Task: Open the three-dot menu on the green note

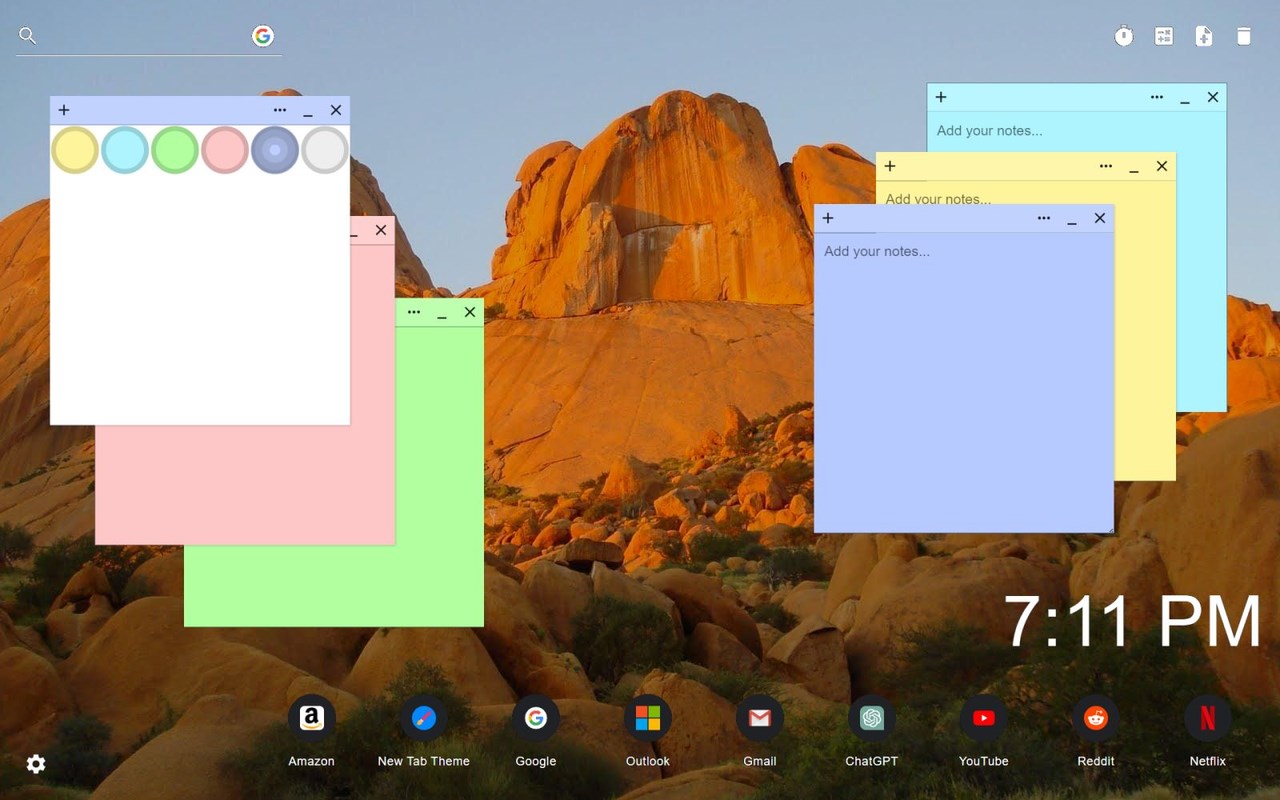Action: pos(414,312)
